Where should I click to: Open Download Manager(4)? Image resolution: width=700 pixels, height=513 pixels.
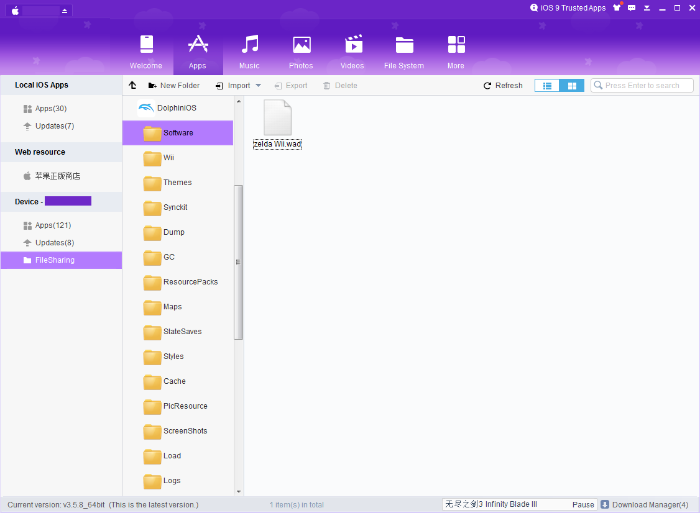[645, 505]
